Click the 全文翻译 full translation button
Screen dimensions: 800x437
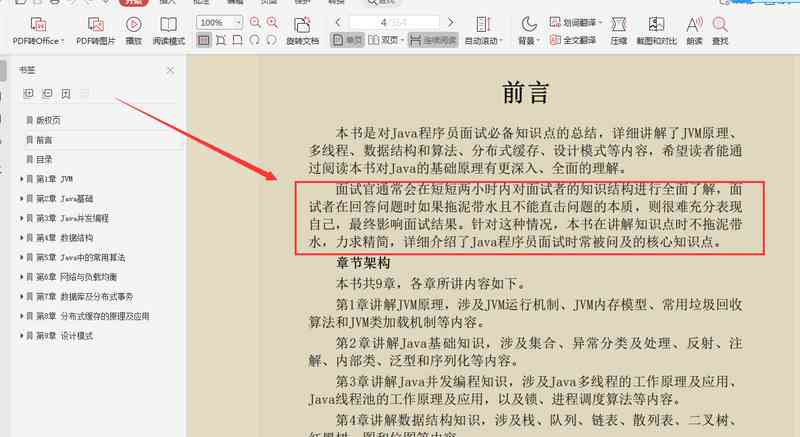point(572,40)
